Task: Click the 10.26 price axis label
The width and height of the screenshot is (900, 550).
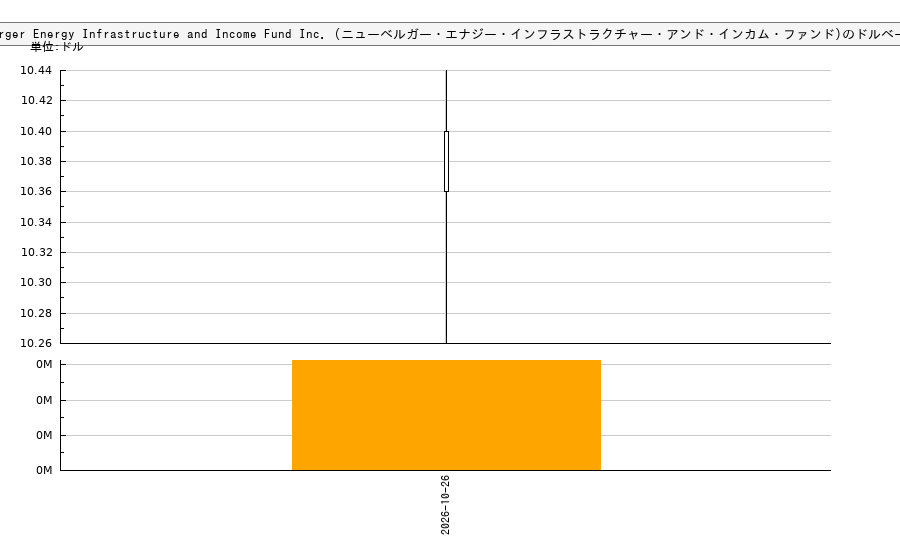Action: [36, 343]
